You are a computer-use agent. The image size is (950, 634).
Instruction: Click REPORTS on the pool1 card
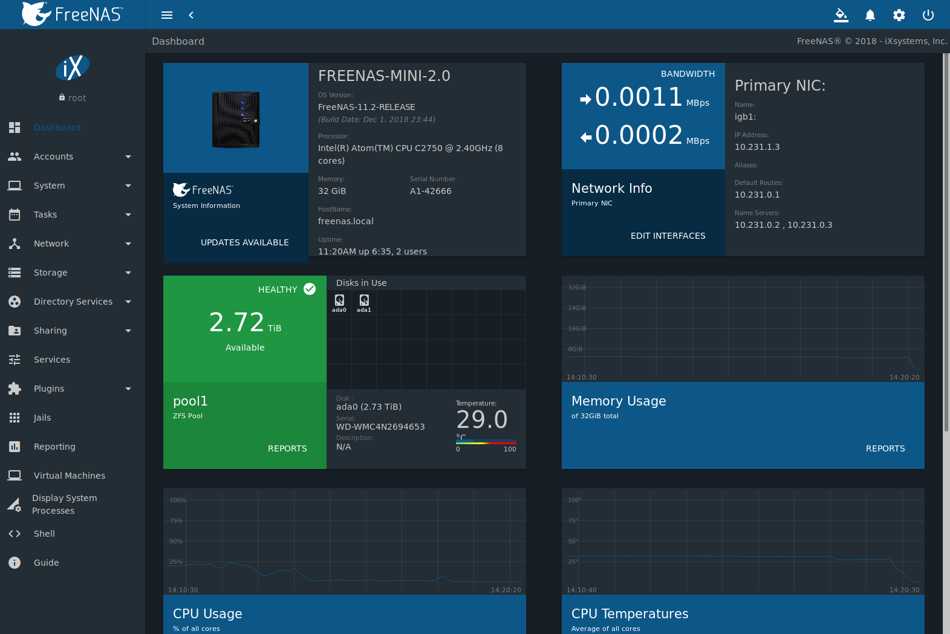coord(287,449)
